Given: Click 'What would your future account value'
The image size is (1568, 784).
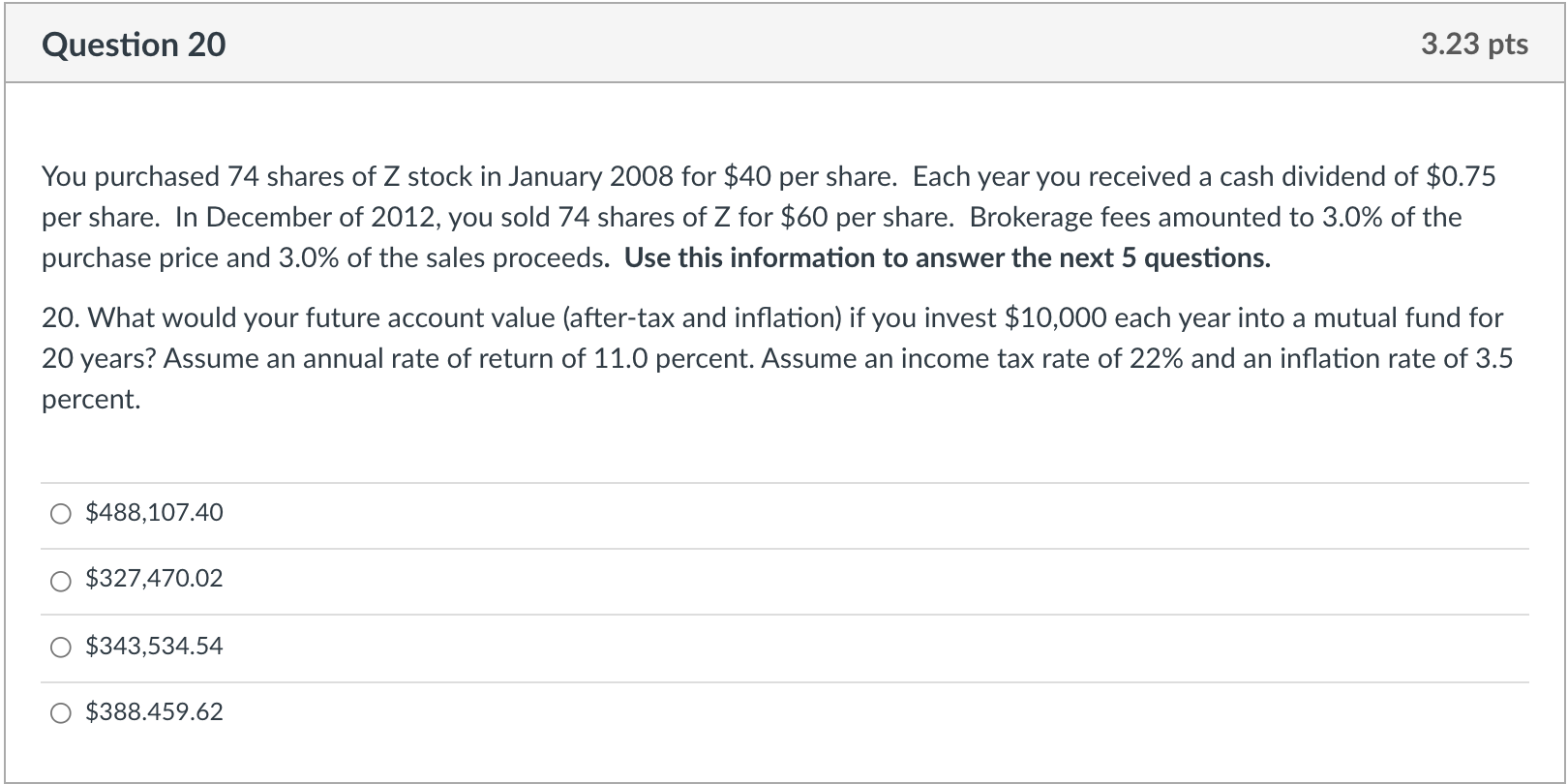Looking at the screenshot, I should pos(290,318).
